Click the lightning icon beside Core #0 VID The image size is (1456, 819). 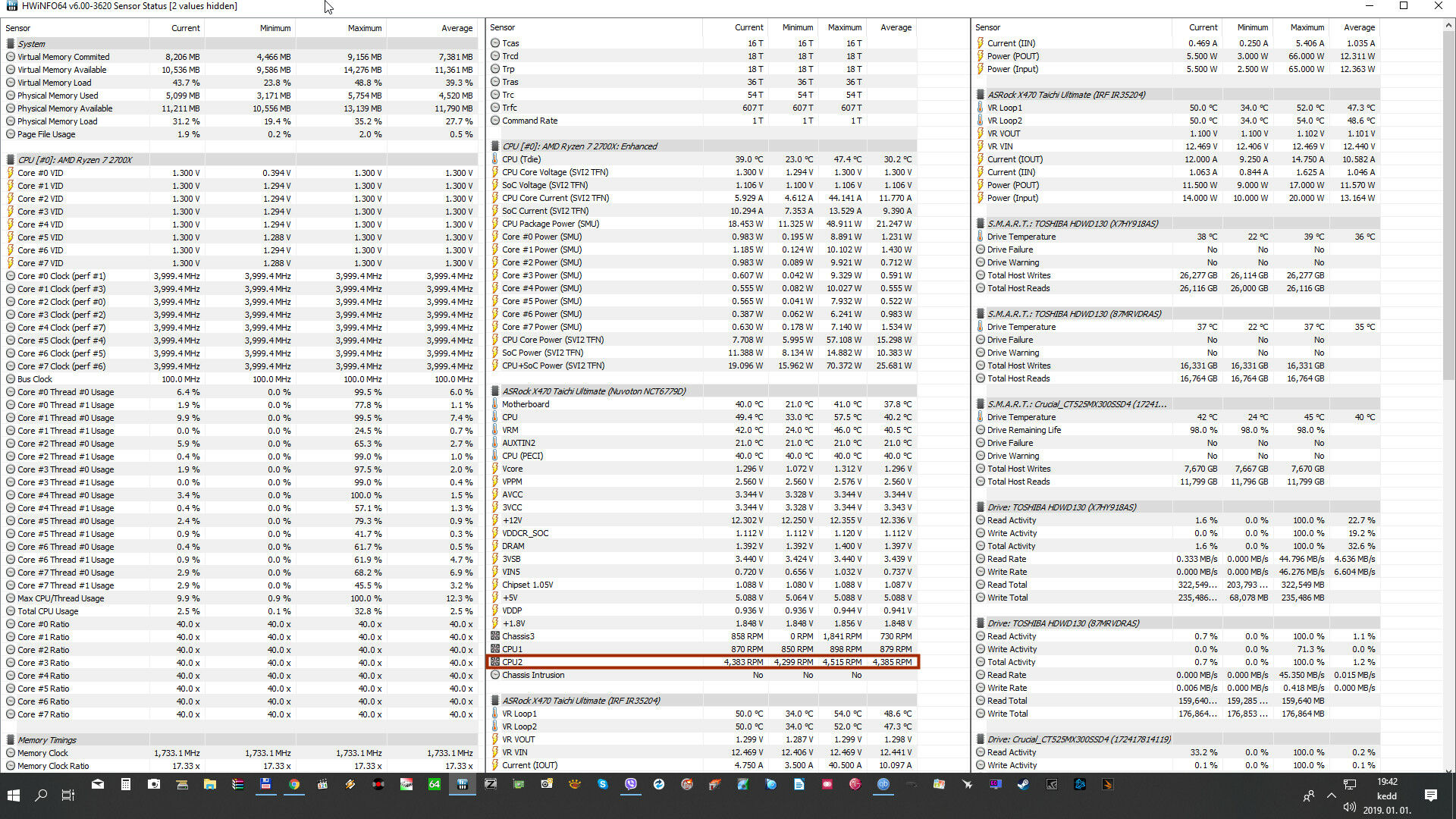pos(11,173)
